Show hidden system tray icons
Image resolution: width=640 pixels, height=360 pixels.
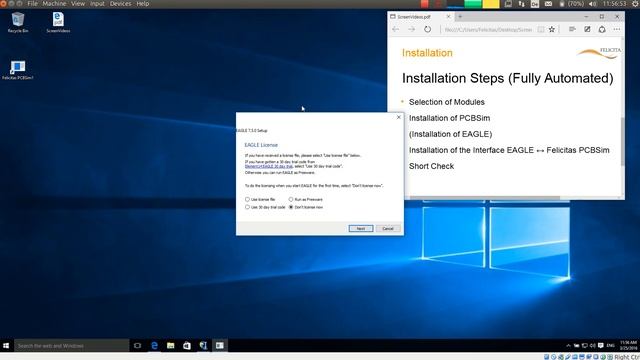[x=568, y=346]
